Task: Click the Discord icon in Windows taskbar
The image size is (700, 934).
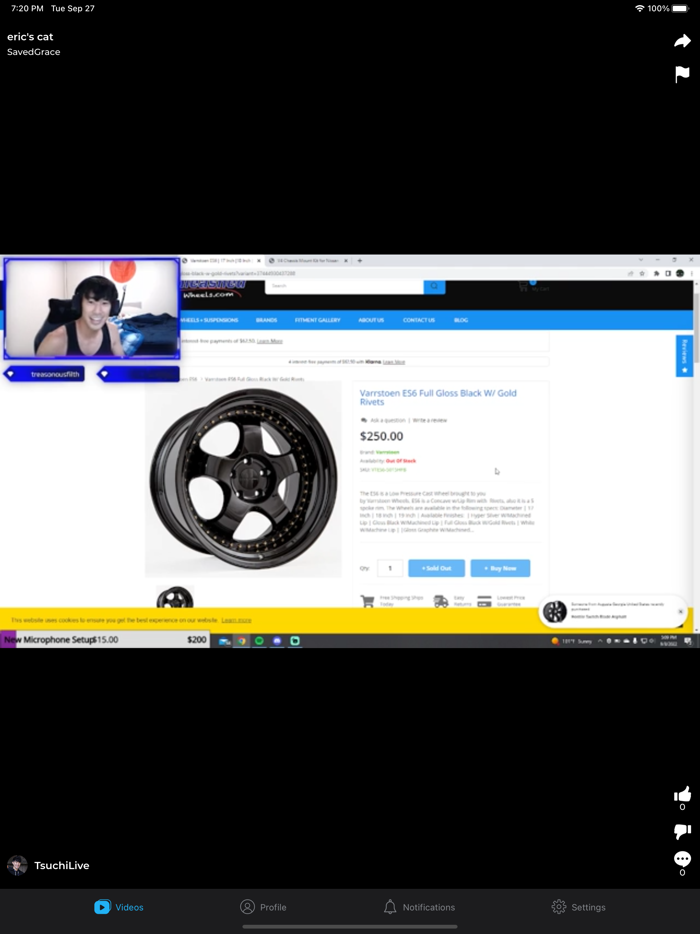Action: (x=277, y=641)
